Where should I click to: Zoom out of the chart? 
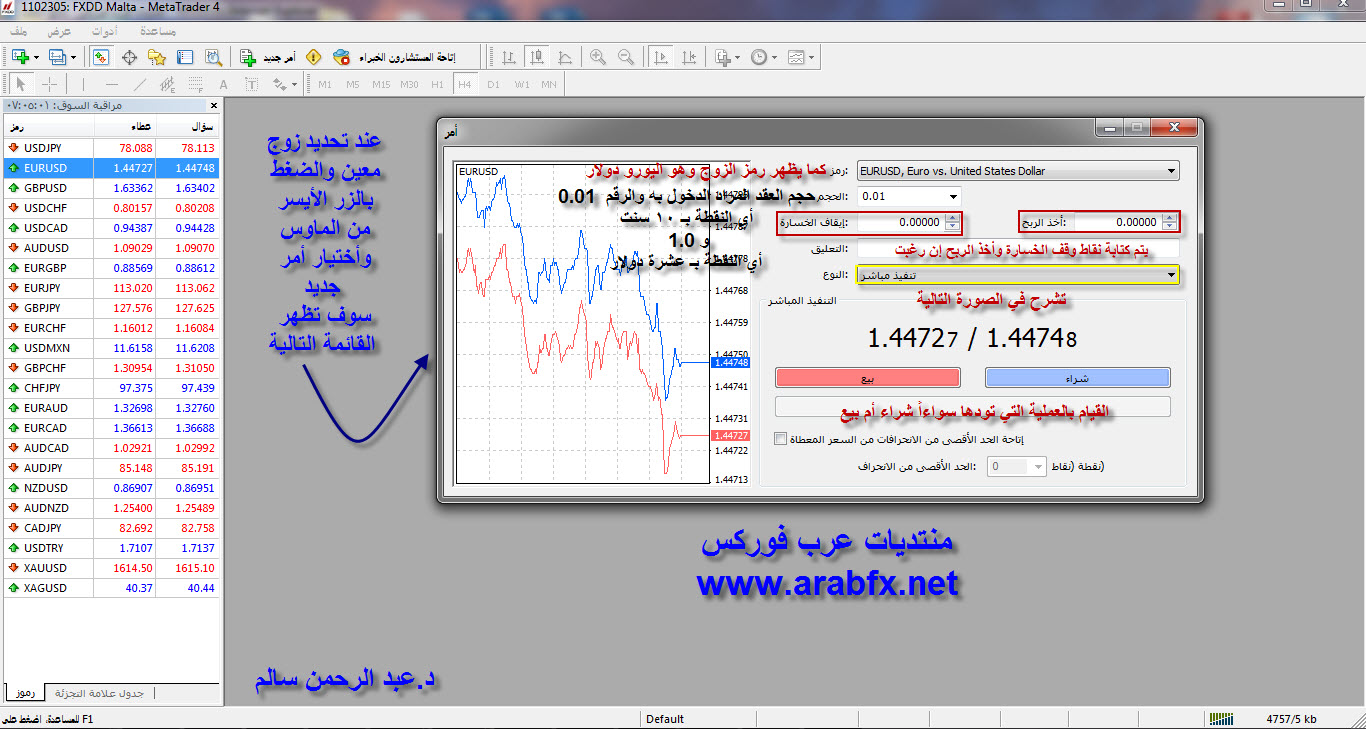(x=626, y=57)
